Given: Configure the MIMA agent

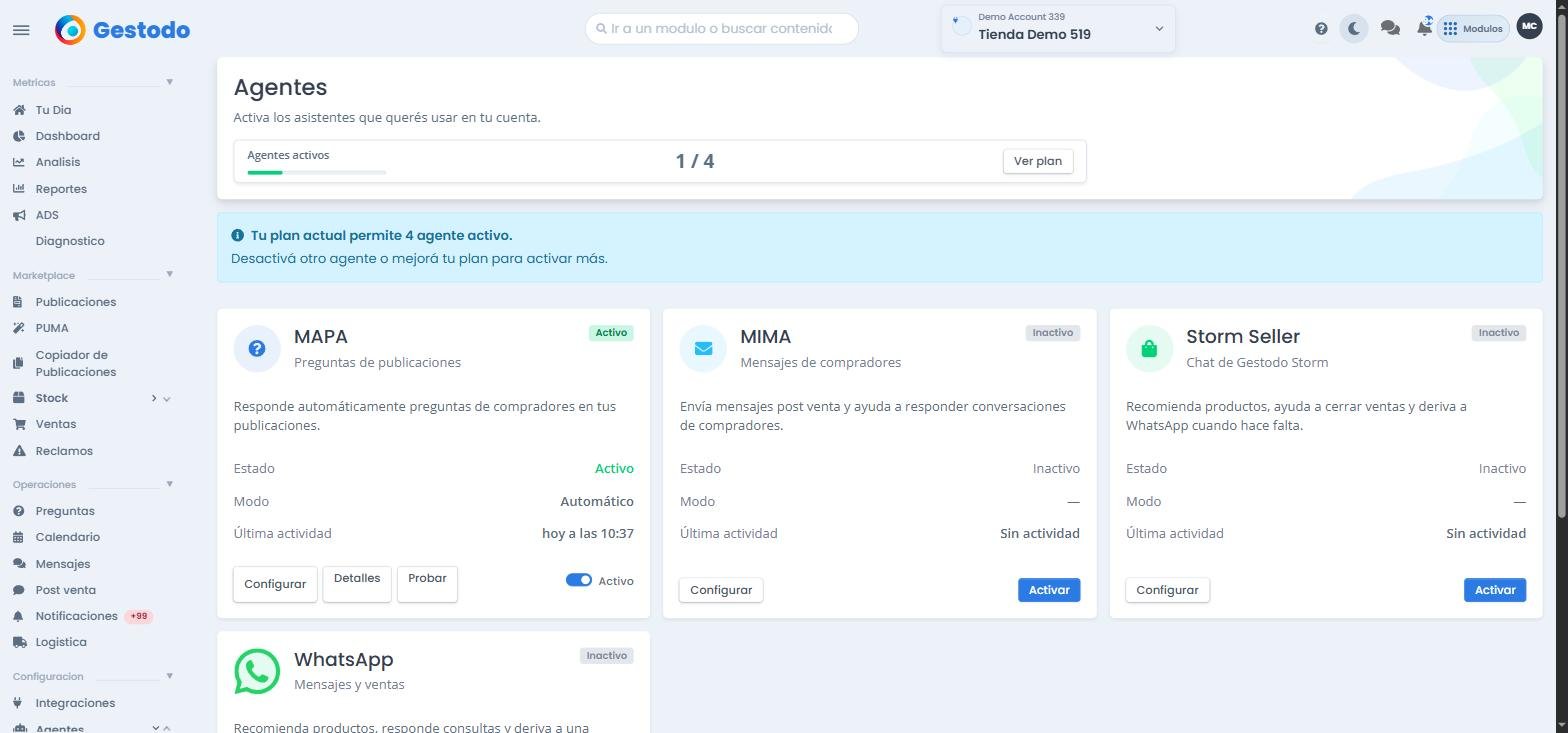Looking at the screenshot, I should (x=721, y=590).
